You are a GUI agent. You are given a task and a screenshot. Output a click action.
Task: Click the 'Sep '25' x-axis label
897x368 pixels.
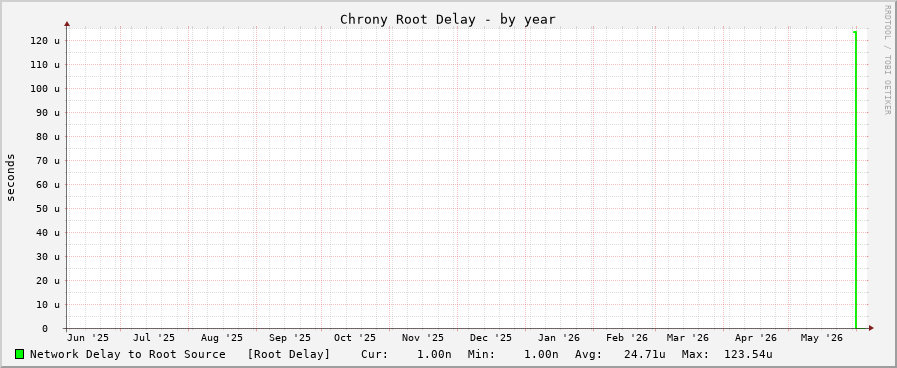click(290, 338)
